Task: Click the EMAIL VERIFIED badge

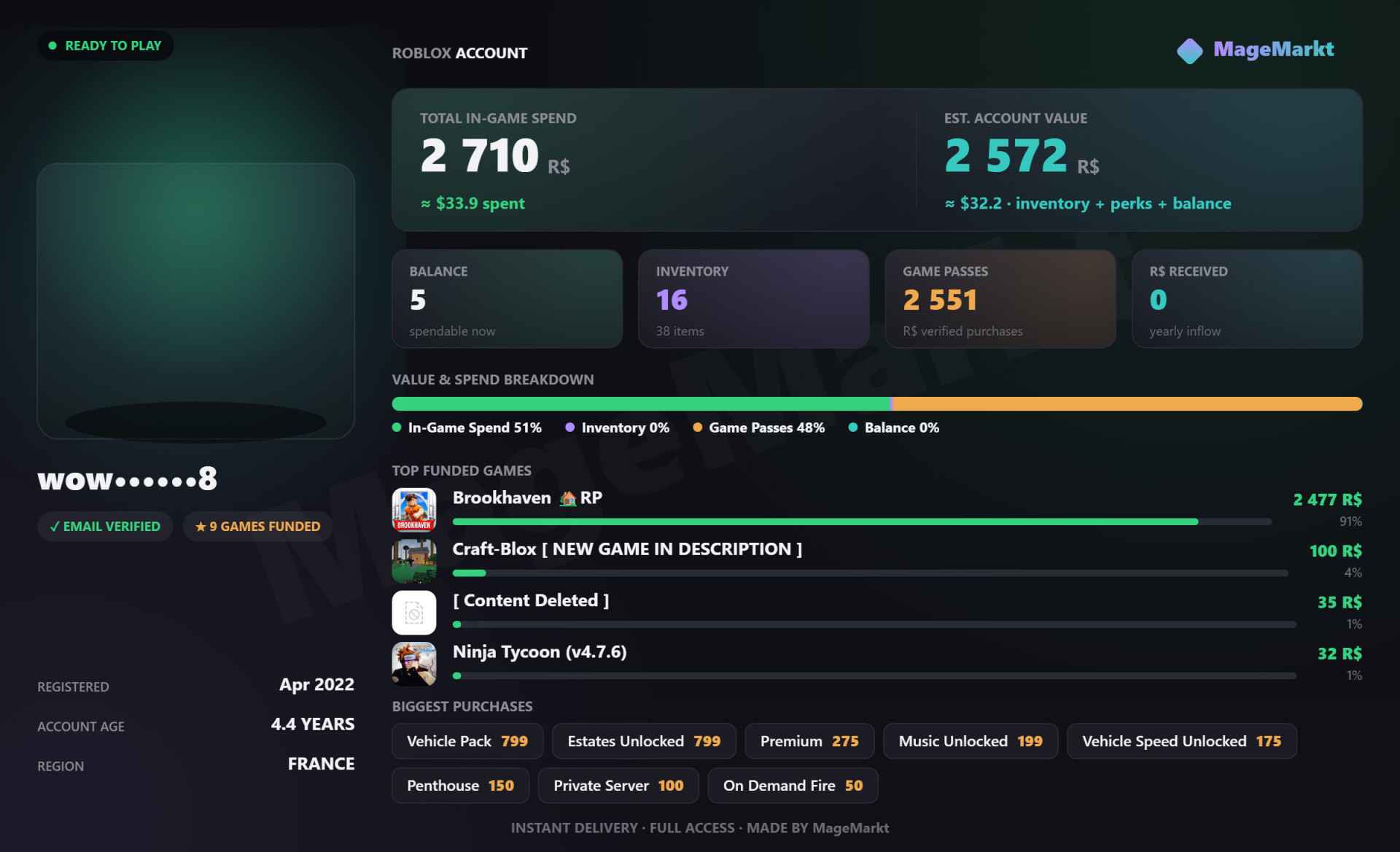Action: click(105, 526)
